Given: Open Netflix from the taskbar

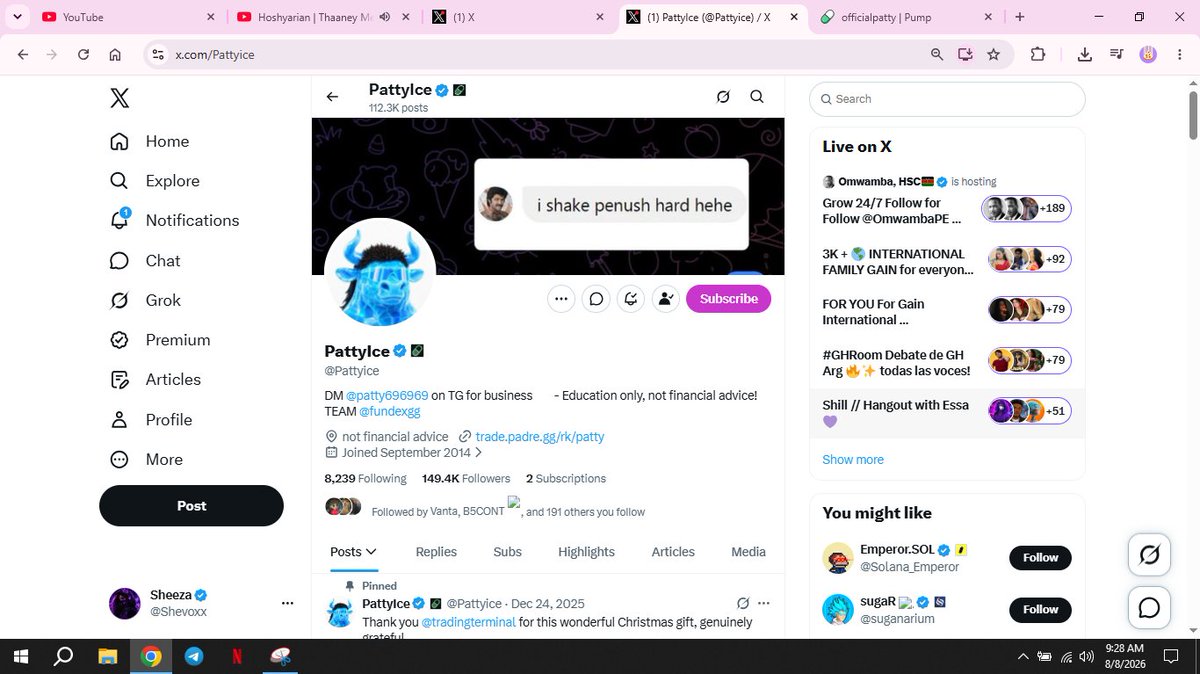Looking at the screenshot, I should (237, 657).
